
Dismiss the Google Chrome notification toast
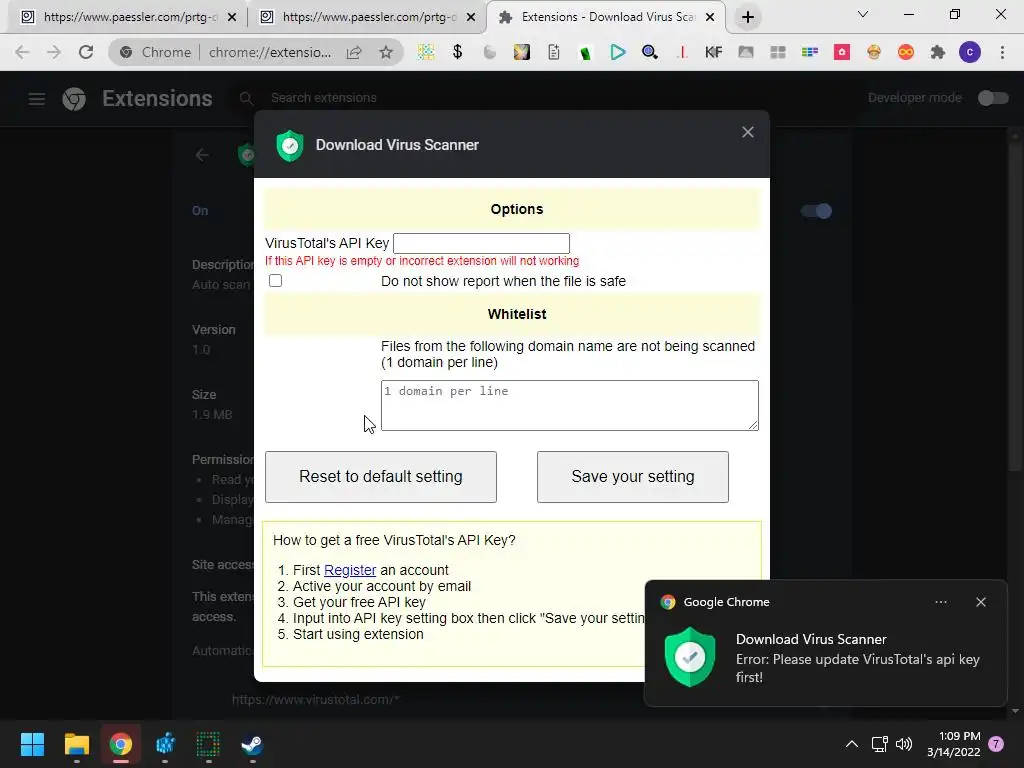coord(981,602)
